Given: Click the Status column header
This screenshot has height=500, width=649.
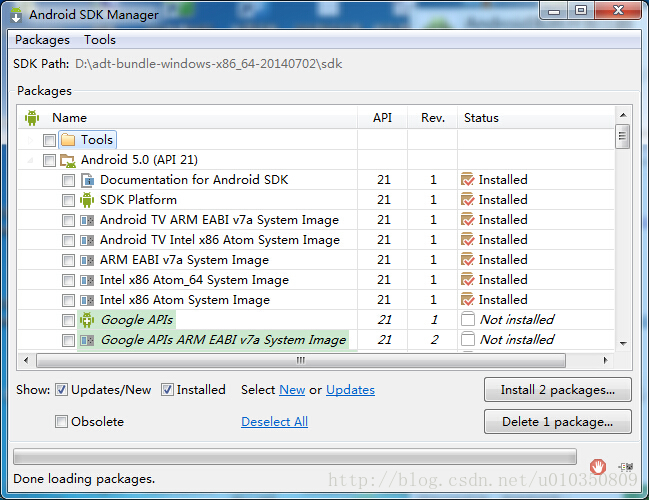Looking at the screenshot, I should click(x=536, y=118).
